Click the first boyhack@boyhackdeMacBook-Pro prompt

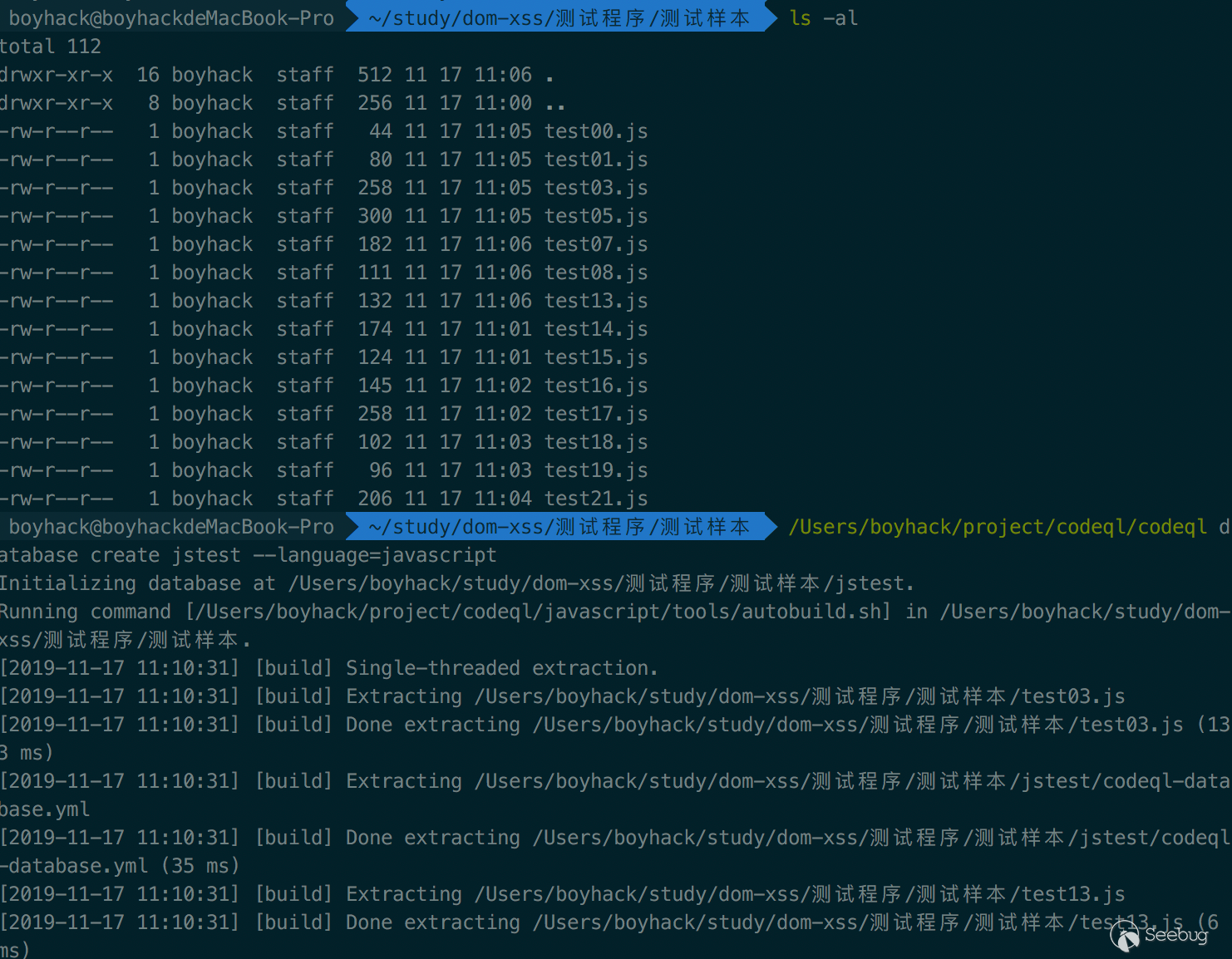coord(171,18)
